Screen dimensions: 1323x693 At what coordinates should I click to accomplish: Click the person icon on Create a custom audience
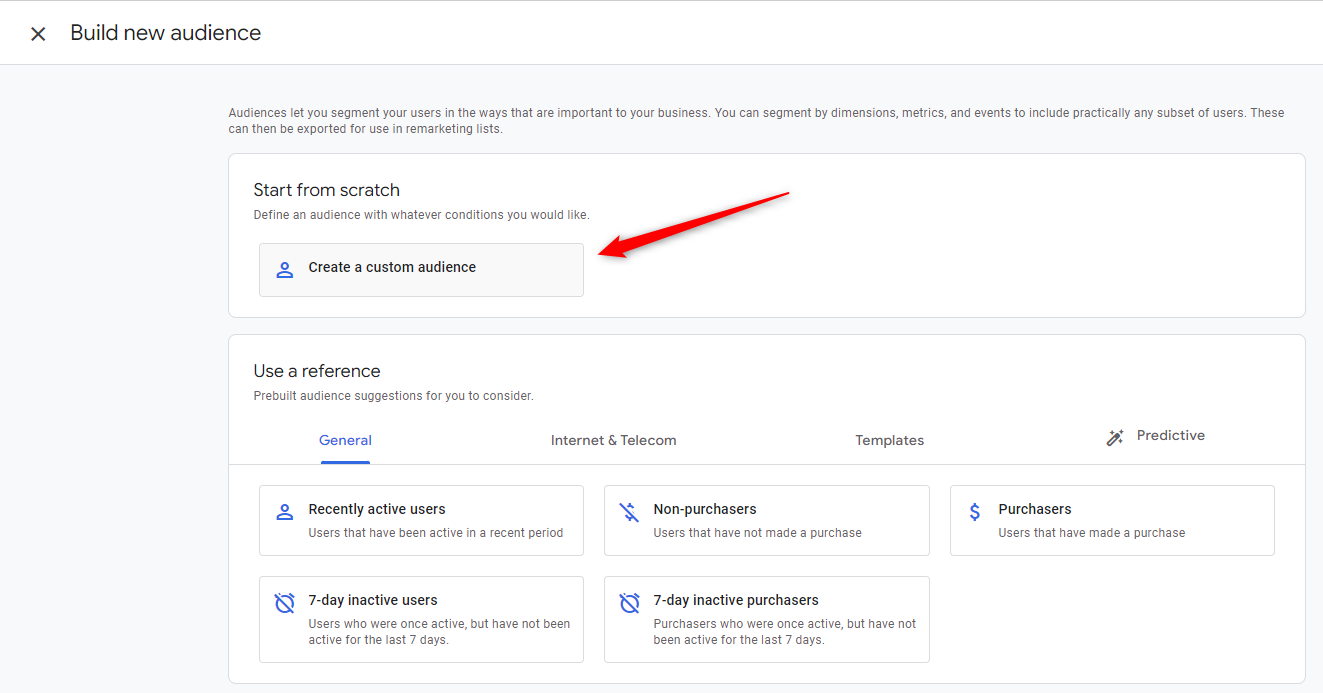coord(285,269)
